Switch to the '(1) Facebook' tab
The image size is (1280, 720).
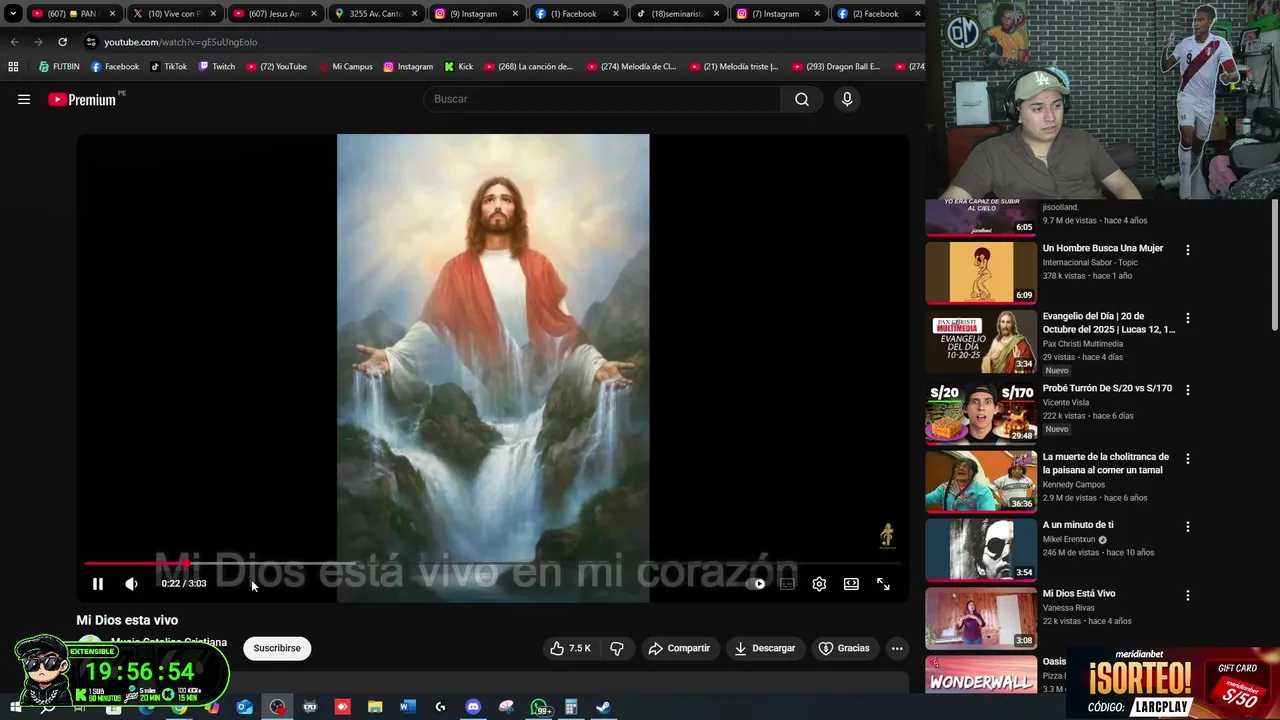click(577, 14)
